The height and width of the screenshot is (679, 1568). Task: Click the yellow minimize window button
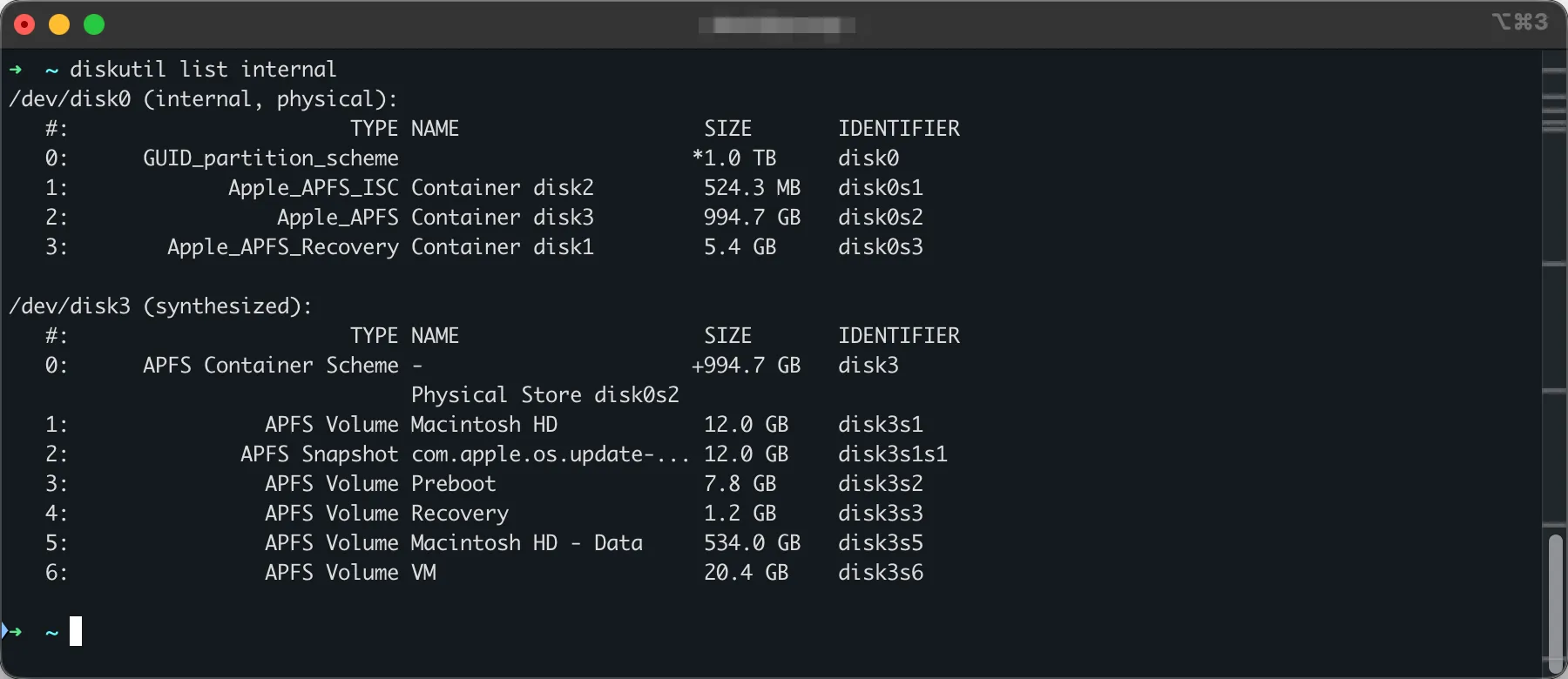(x=59, y=24)
